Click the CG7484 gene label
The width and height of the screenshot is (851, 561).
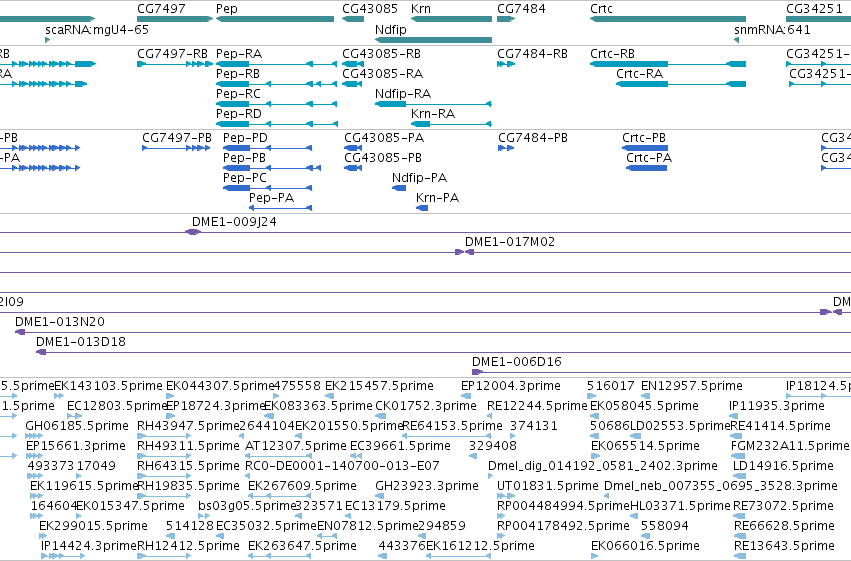coord(522,9)
